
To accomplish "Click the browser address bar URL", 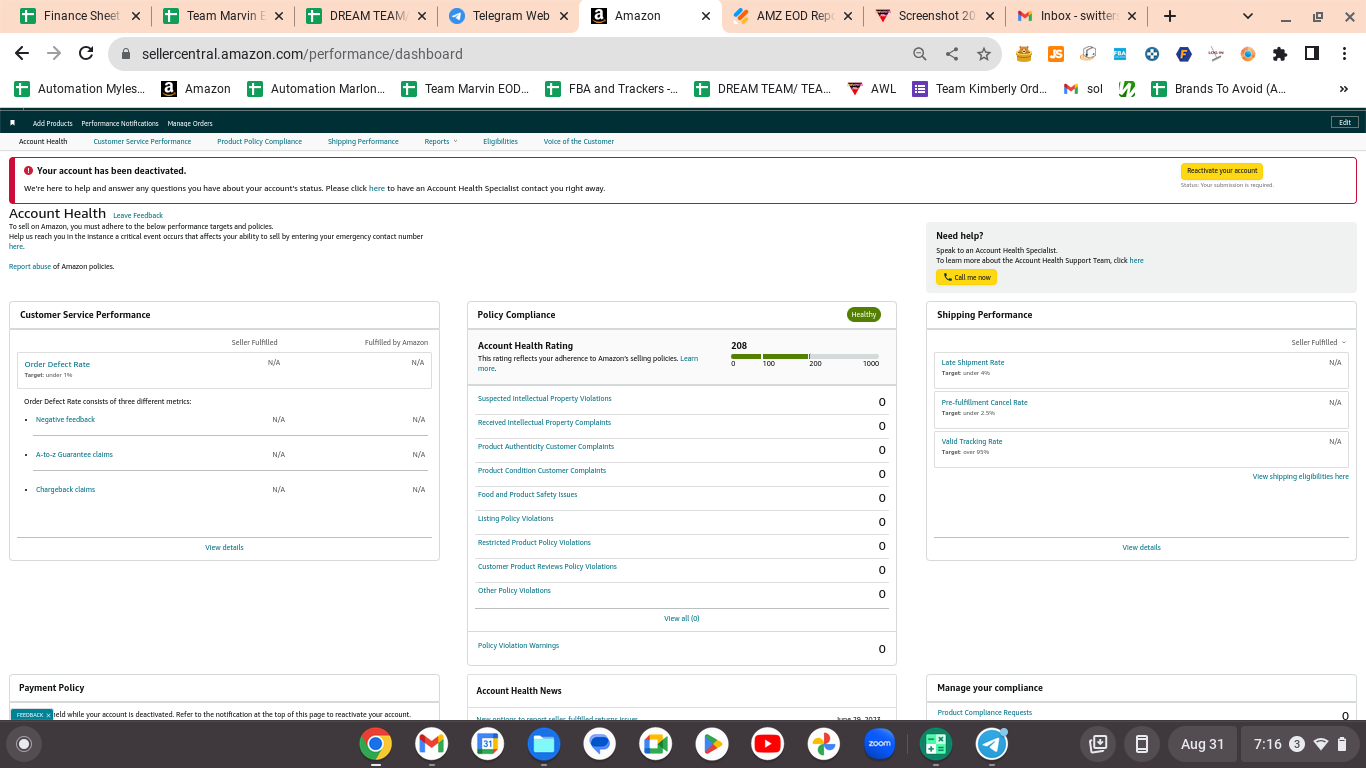I will point(302,54).
